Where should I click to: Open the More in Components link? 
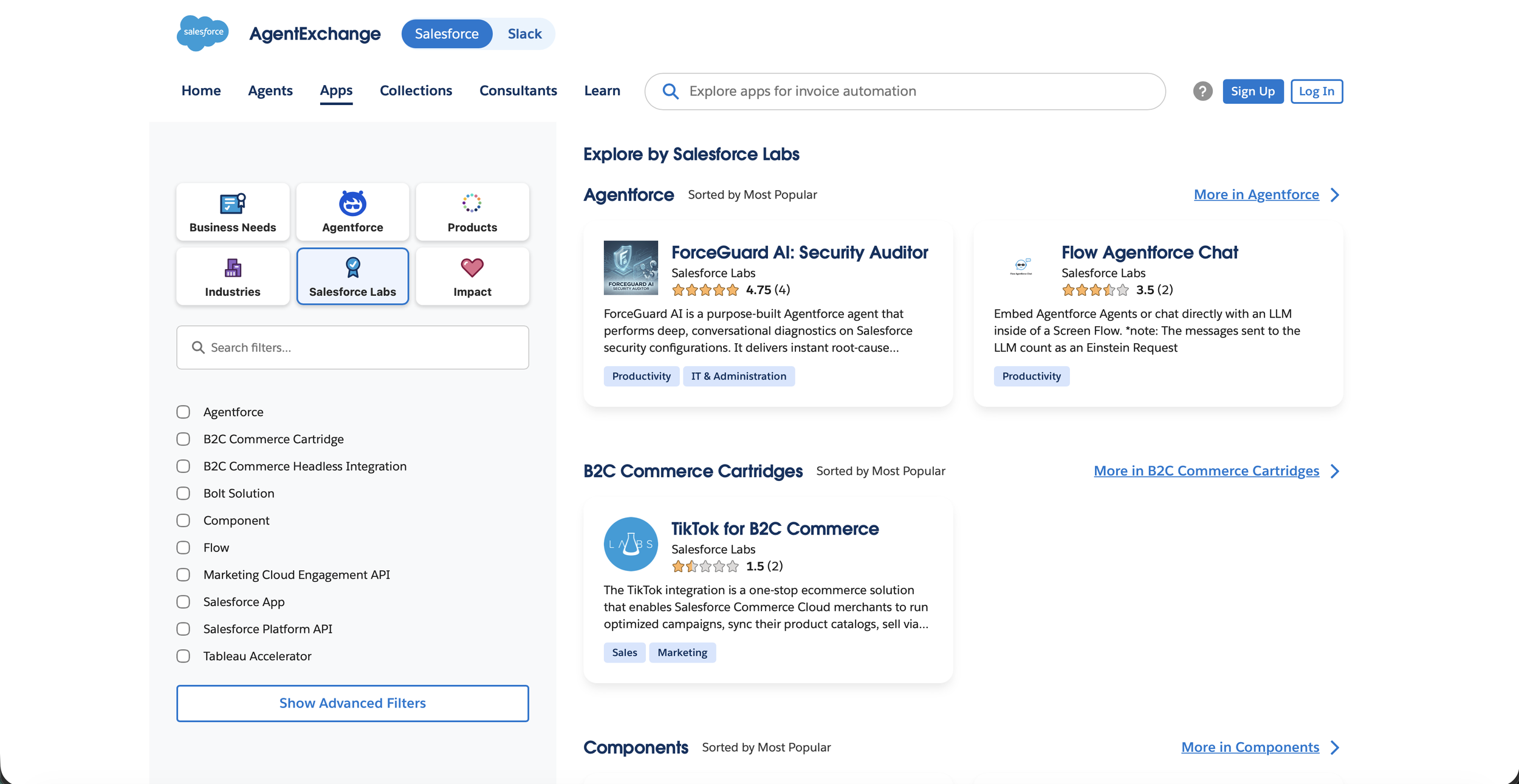1250,748
